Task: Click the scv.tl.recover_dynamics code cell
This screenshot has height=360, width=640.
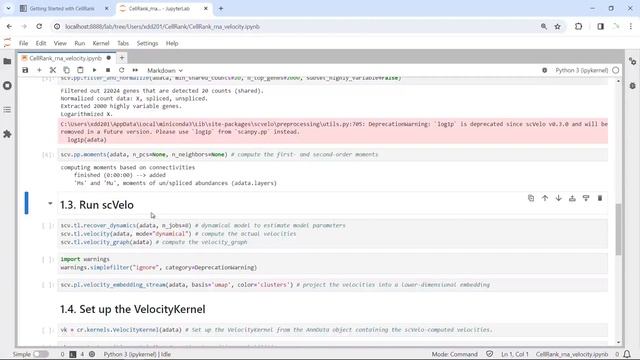Action: [333, 234]
